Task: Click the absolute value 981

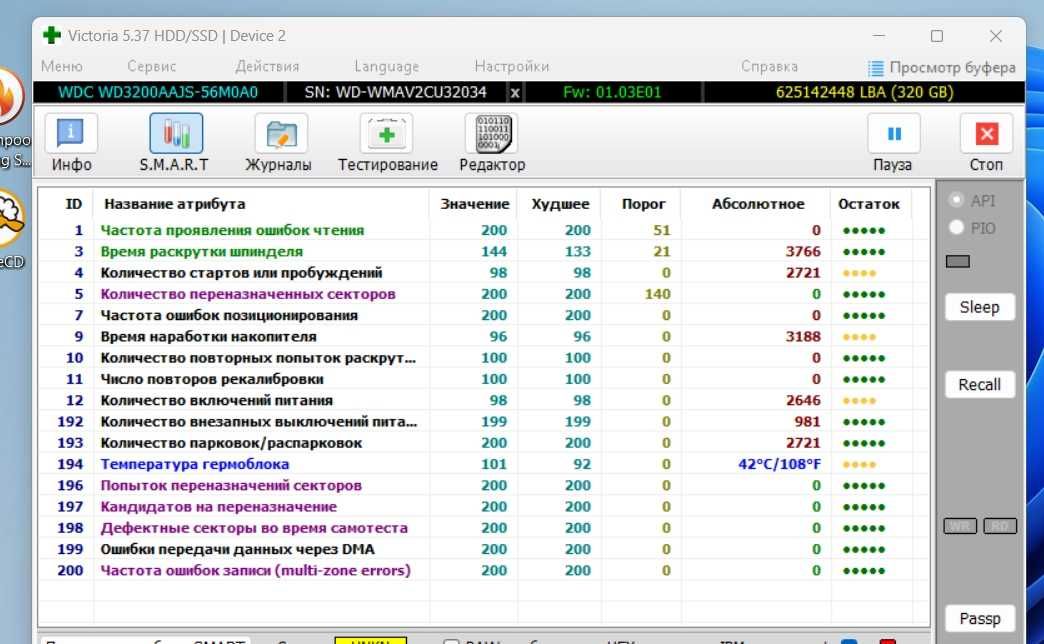Action: pos(807,422)
